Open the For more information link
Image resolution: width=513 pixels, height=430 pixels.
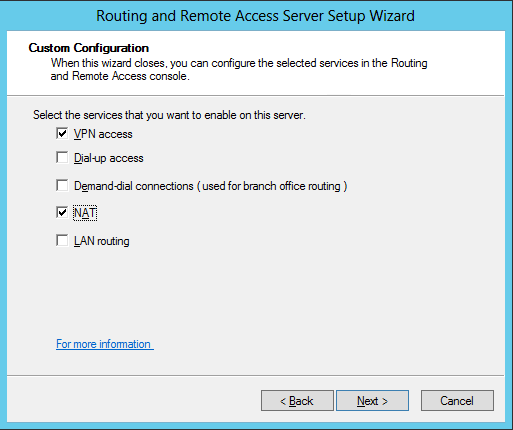tap(105, 344)
